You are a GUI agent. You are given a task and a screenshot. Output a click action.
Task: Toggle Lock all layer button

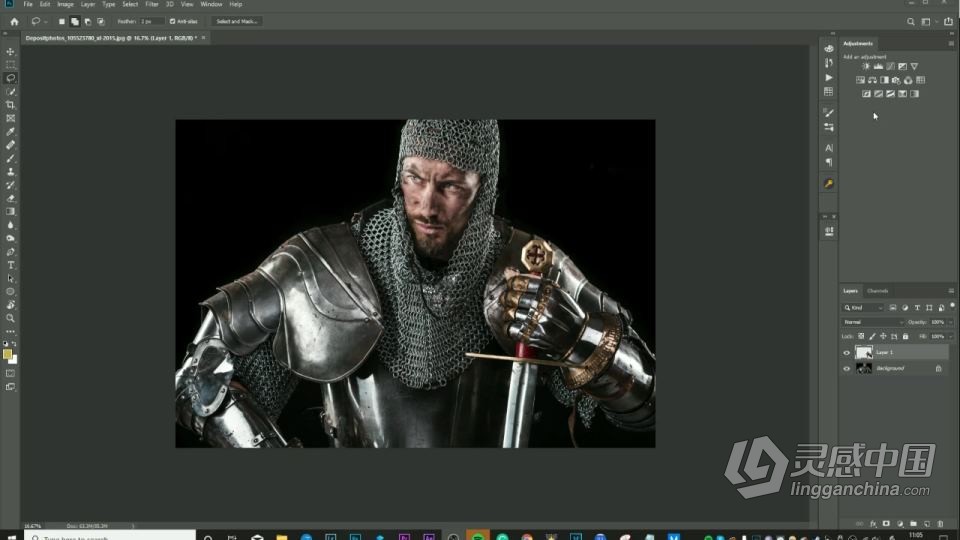click(x=906, y=336)
